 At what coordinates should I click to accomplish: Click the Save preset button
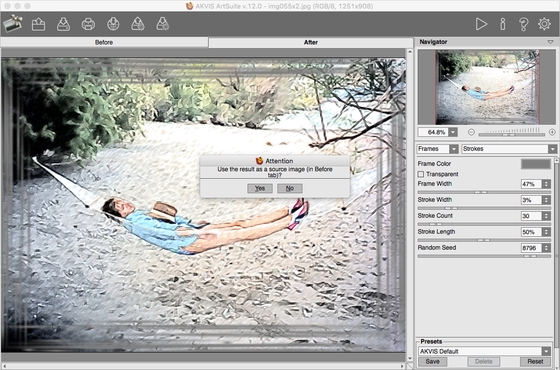coord(432,361)
